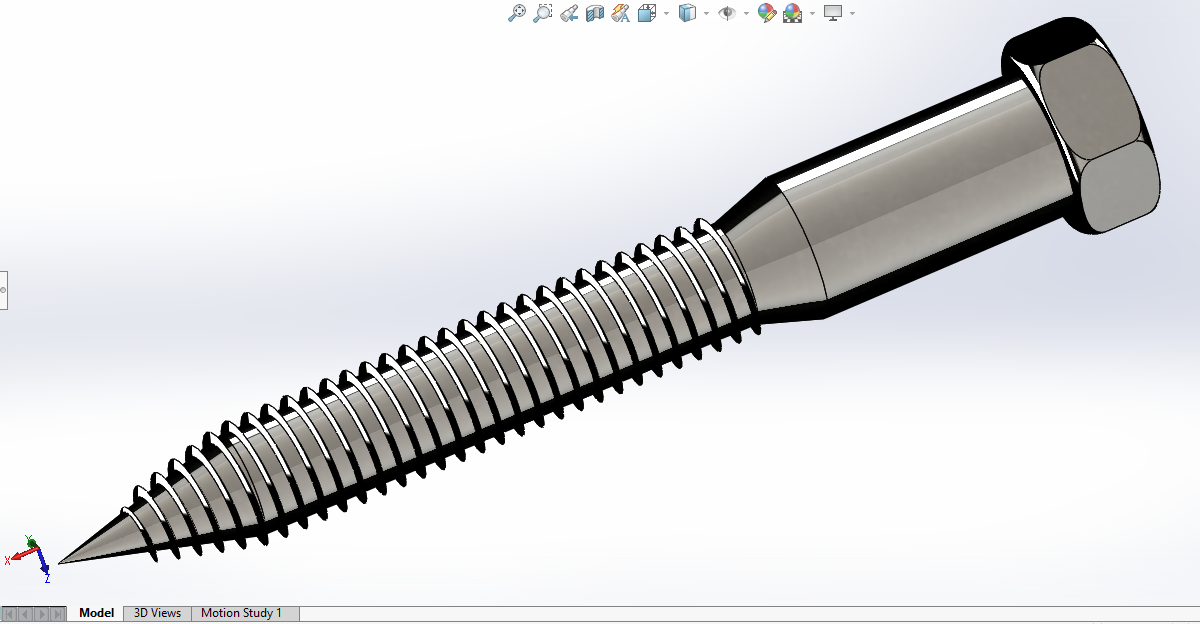The width and height of the screenshot is (1200, 624).
Task: Open the Display Style dropdown arrow
Action: click(706, 13)
